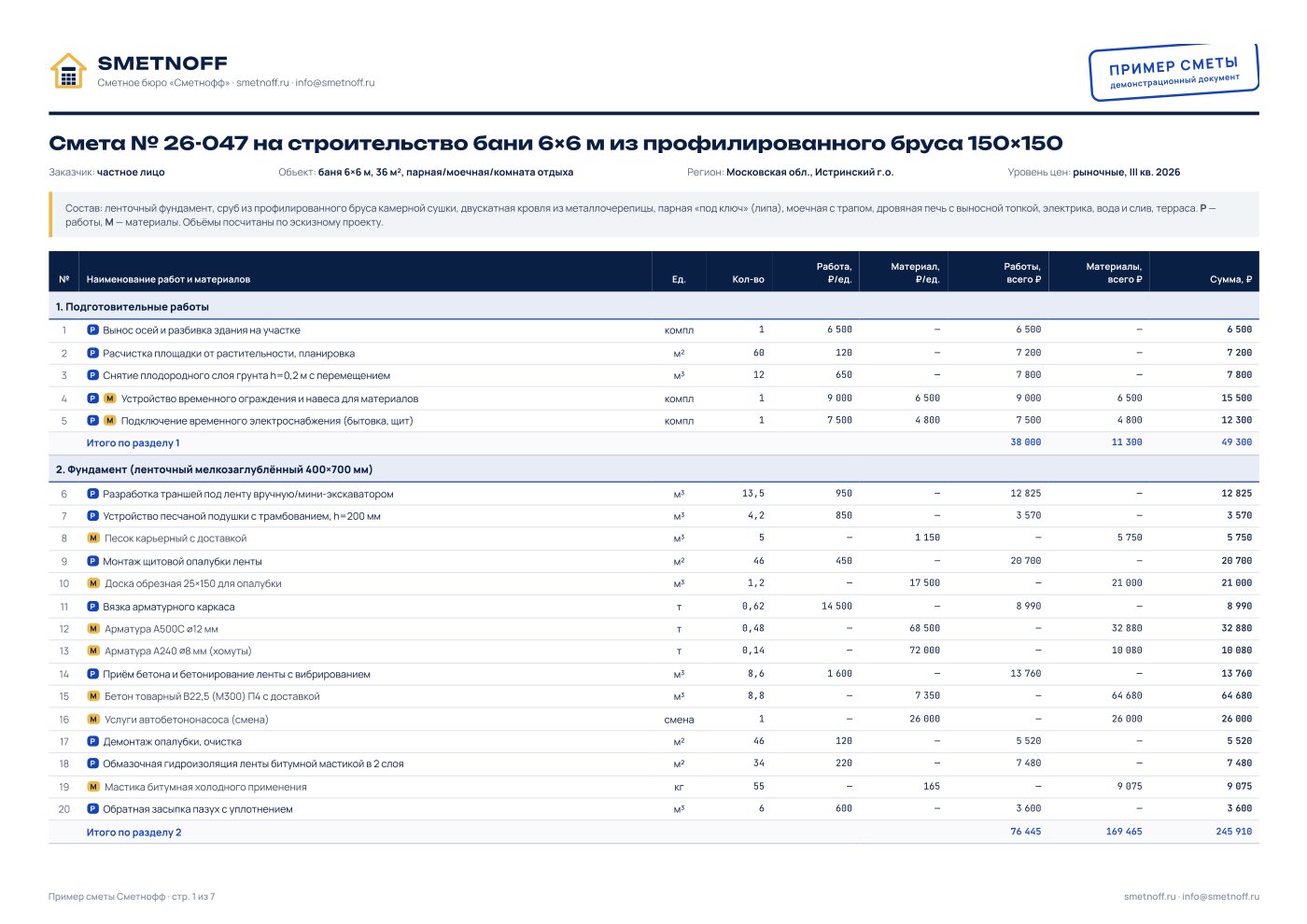Click the М badge on the 'Мастика битумная' row

point(93,787)
